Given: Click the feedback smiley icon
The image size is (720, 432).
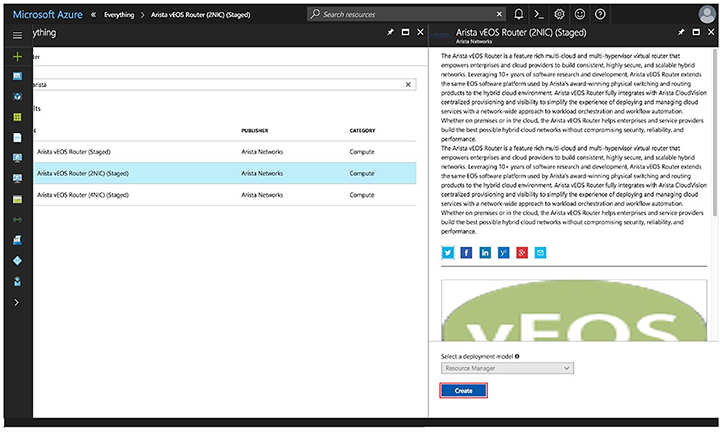Looking at the screenshot, I should click(x=579, y=14).
